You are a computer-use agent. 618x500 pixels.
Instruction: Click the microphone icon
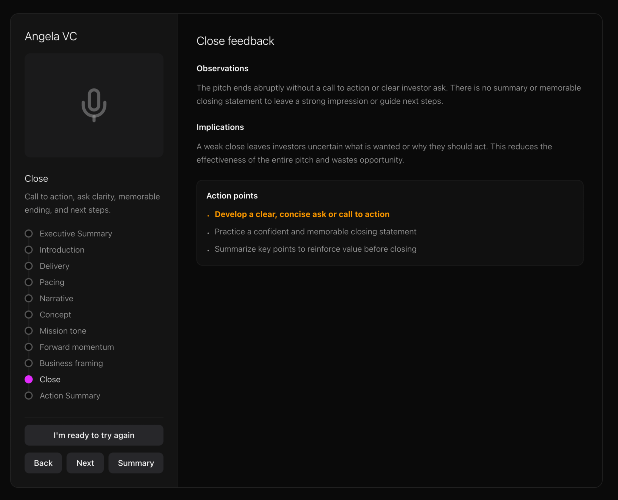point(94,104)
